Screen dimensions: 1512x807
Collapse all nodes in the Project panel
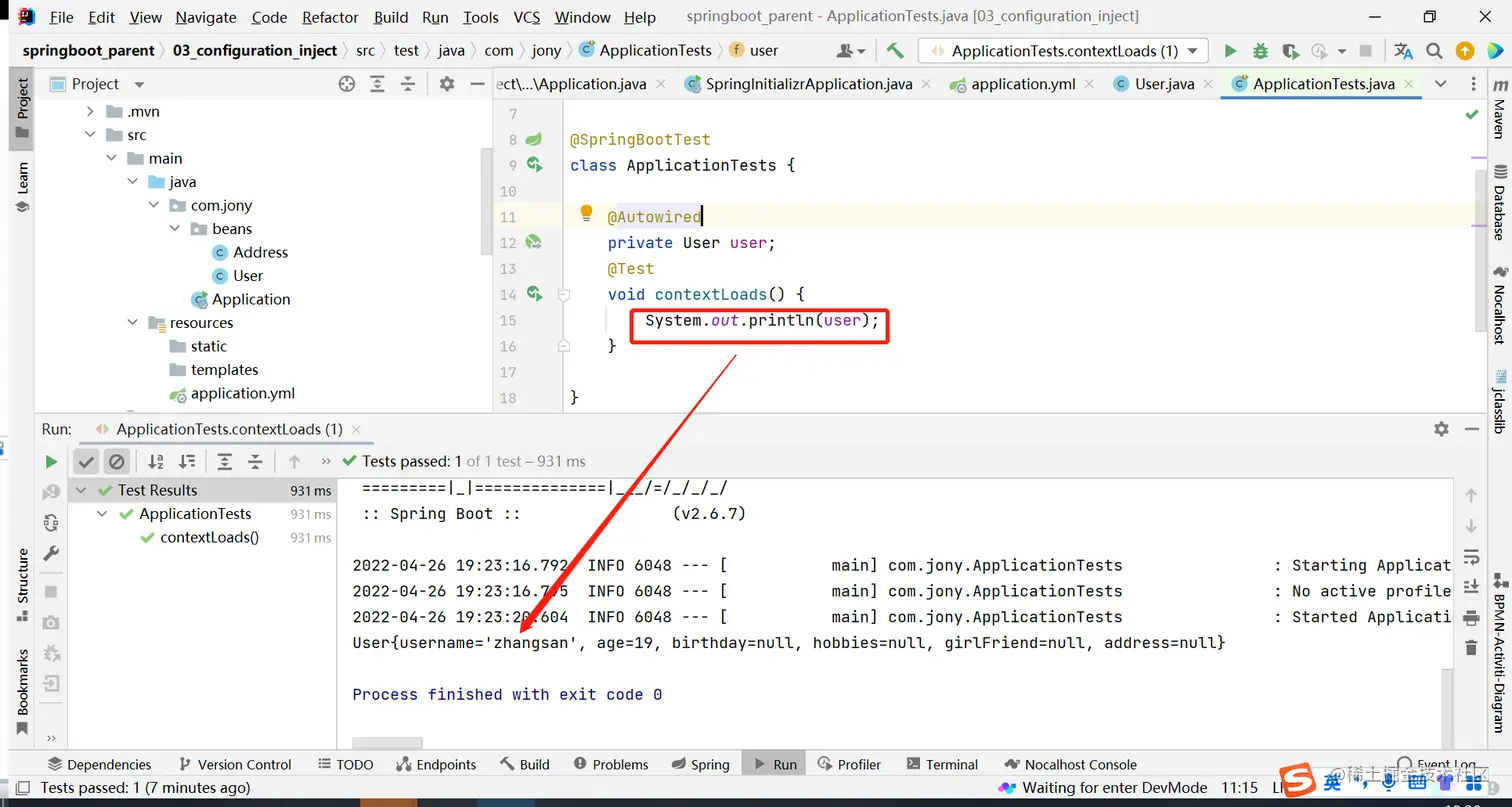pyautogui.click(x=406, y=84)
